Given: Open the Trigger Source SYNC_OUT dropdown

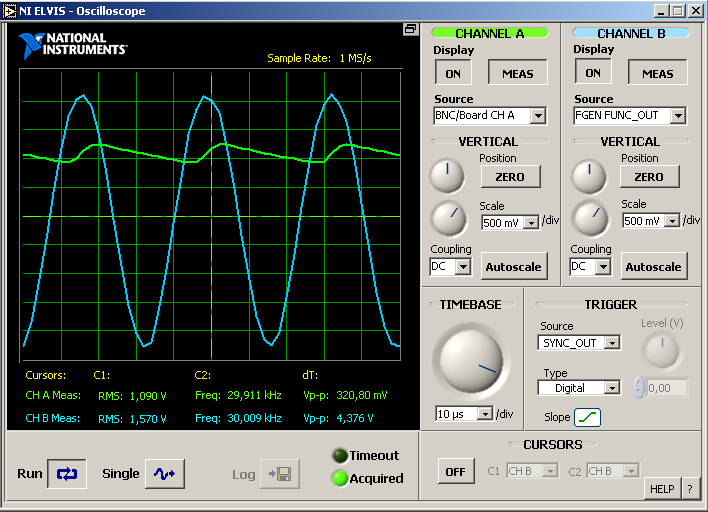Looking at the screenshot, I should [x=612, y=343].
